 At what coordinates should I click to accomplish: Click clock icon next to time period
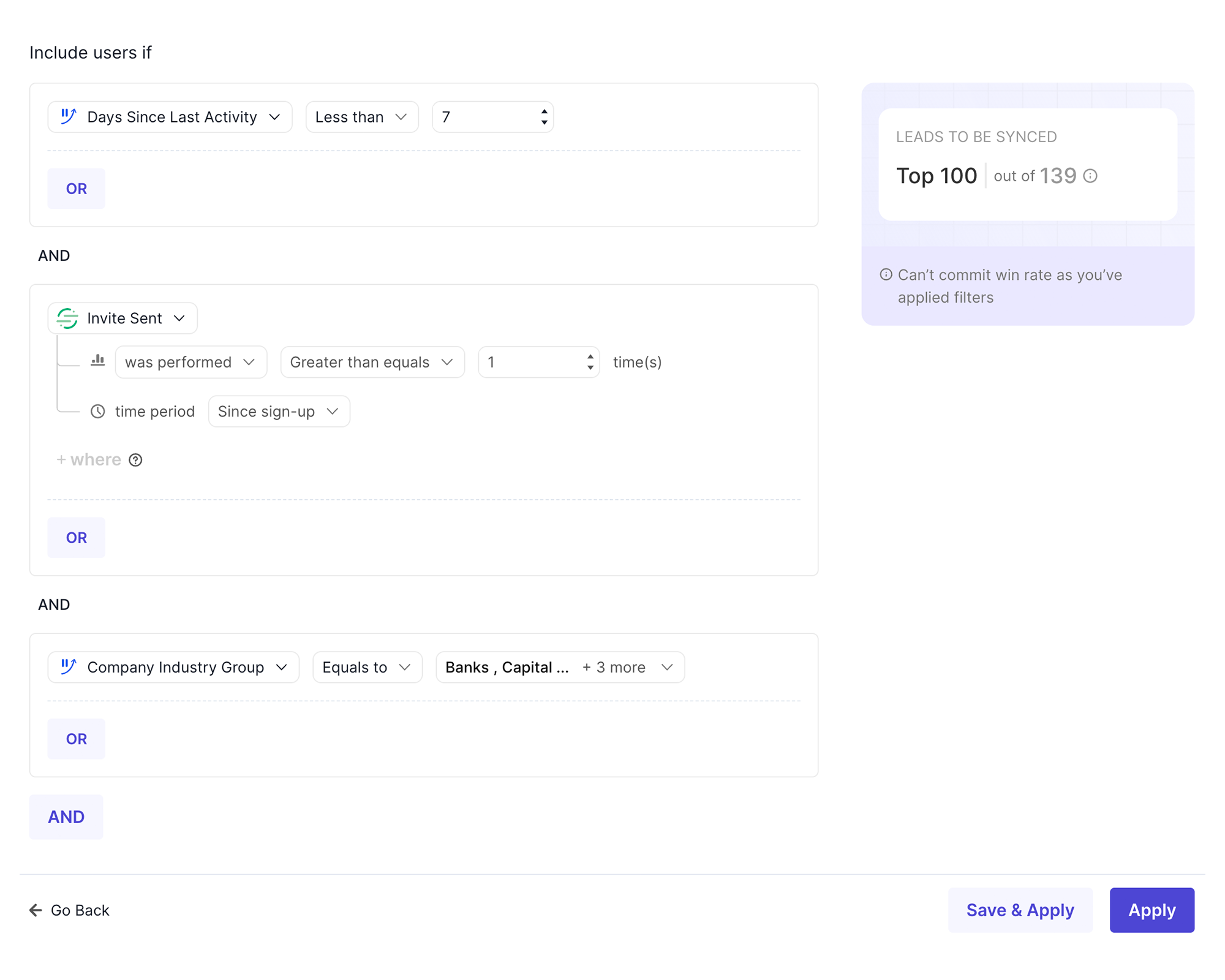click(98, 412)
